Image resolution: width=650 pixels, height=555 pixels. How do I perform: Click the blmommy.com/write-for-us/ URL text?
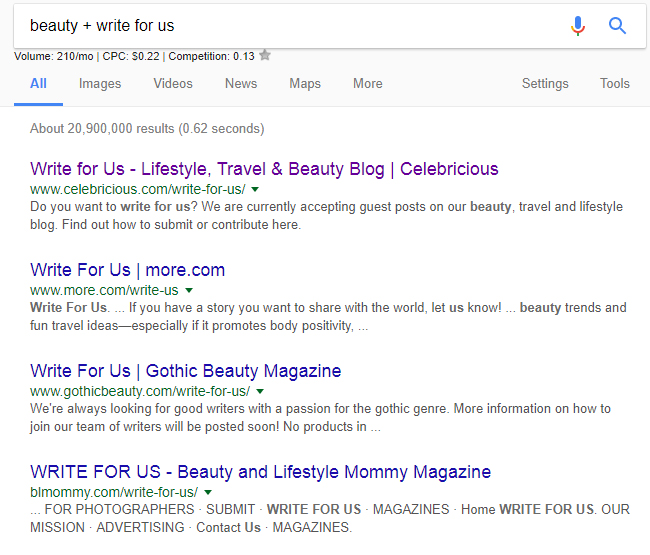tap(114, 492)
